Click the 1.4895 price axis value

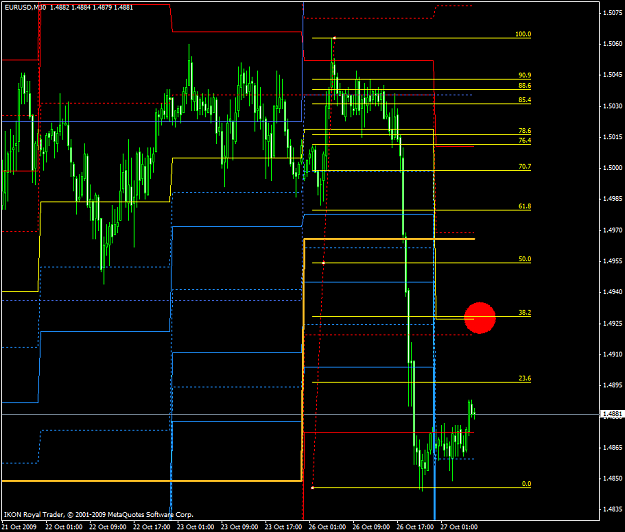[612, 385]
